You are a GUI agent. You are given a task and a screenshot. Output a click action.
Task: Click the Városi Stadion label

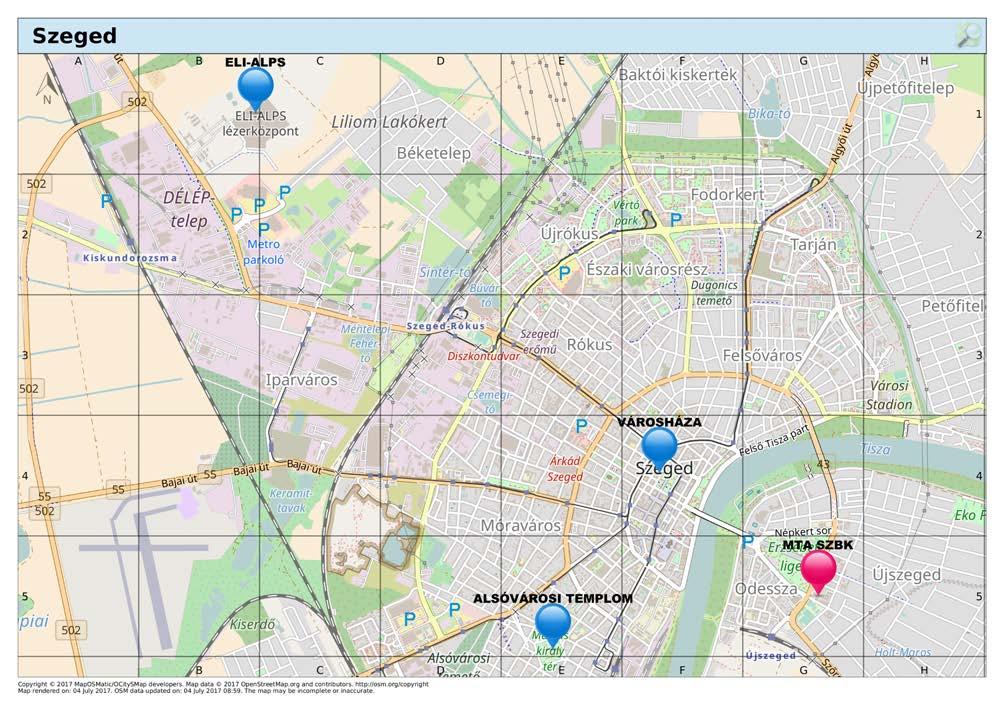[x=889, y=395]
